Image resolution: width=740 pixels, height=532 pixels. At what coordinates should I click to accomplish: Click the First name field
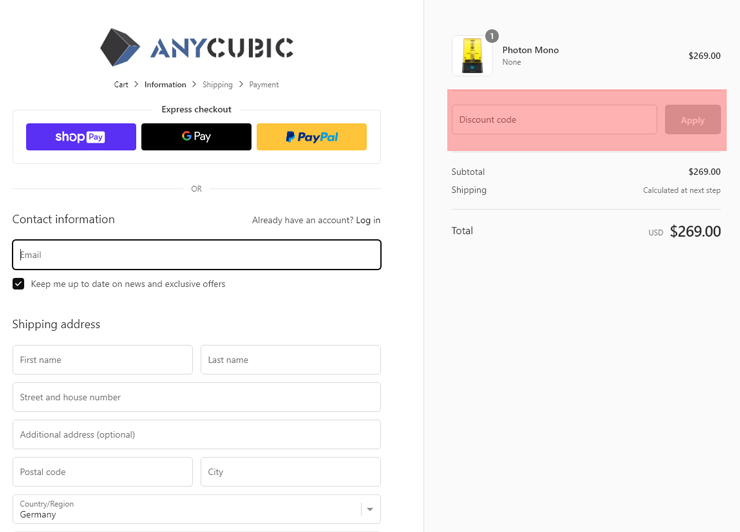[x=102, y=360]
